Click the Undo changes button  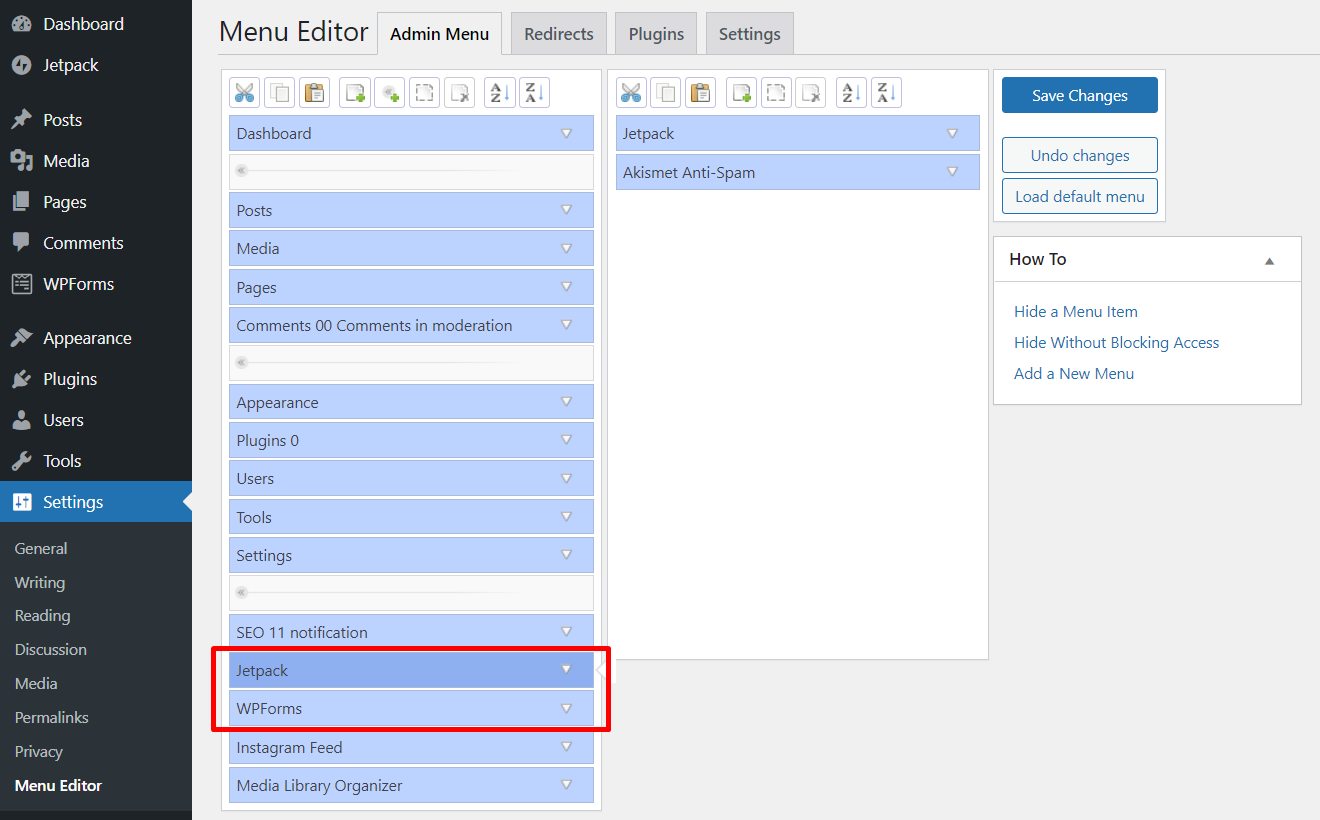coord(1080,155)
